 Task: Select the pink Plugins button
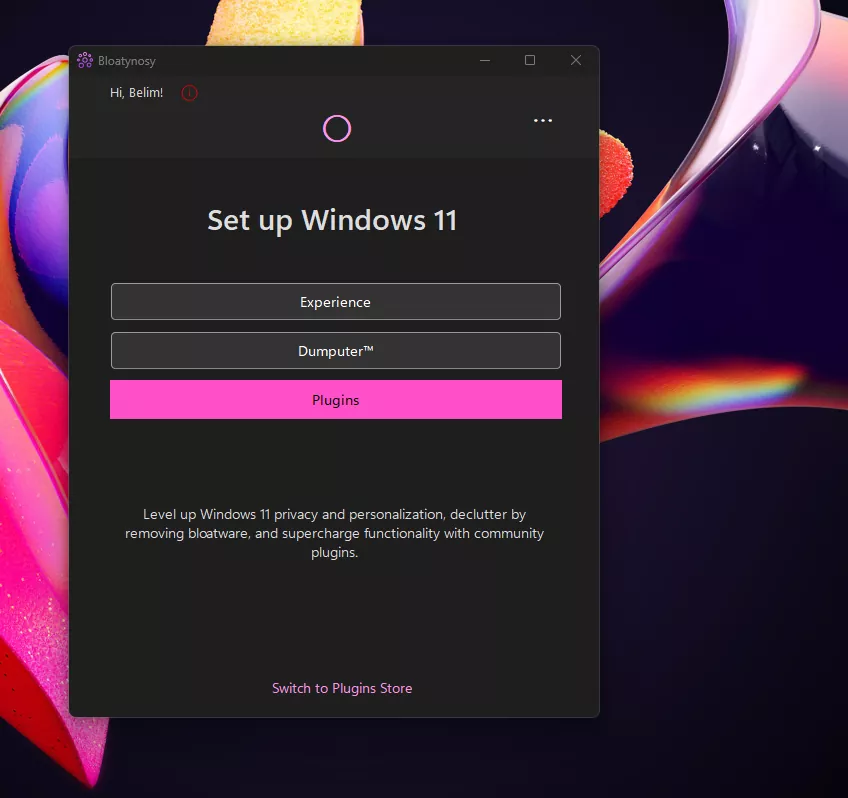pyautogui.click(x=335, y=400)
